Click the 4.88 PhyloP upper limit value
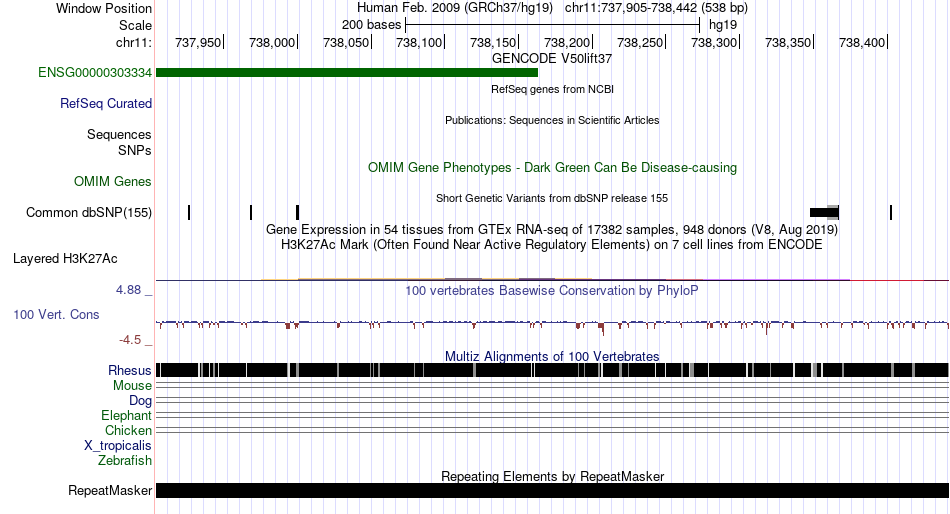Viewport: 950px width, 514px height. 128,290
